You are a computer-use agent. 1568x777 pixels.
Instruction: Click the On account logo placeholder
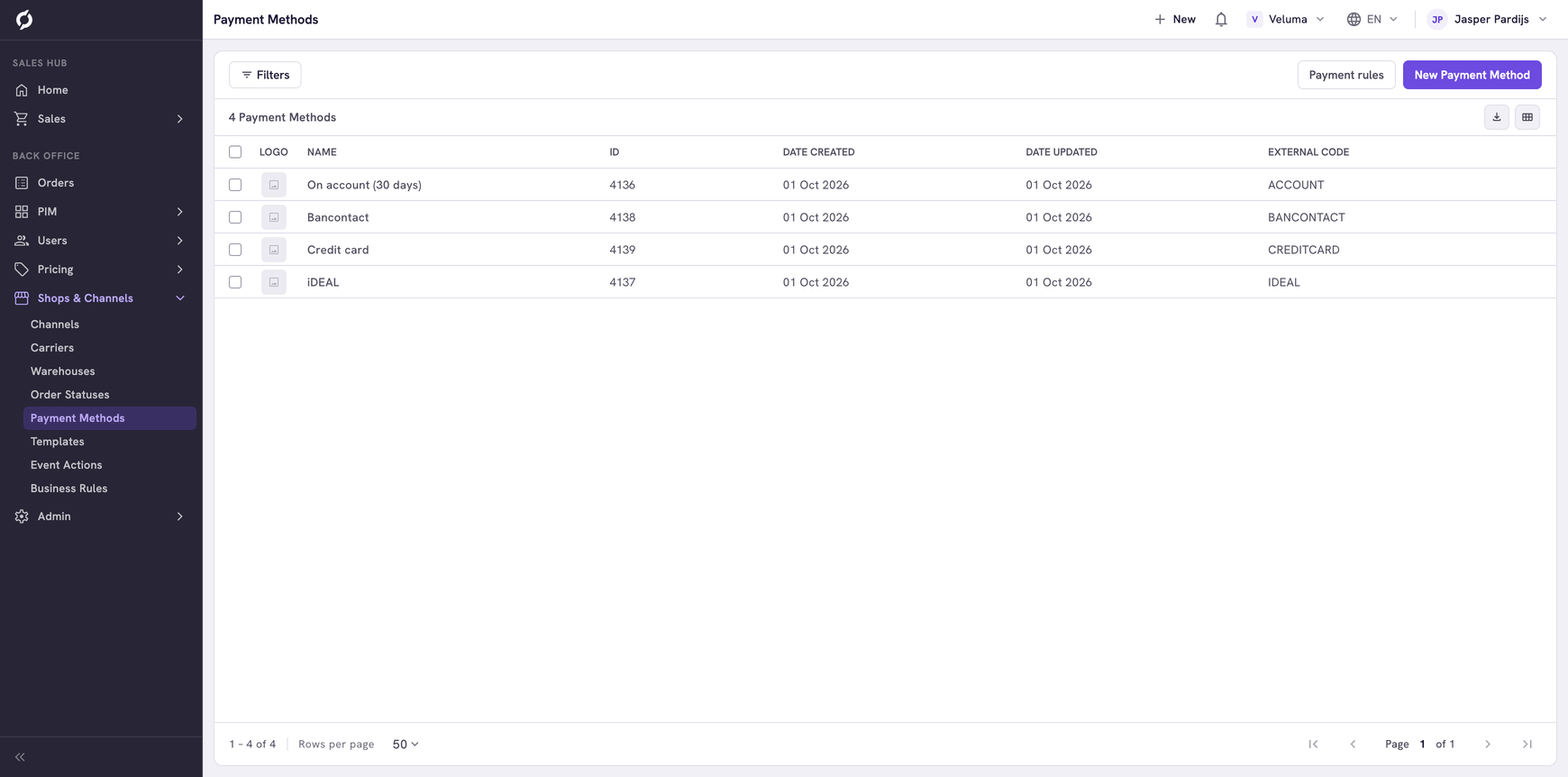[x=274, y=185]
